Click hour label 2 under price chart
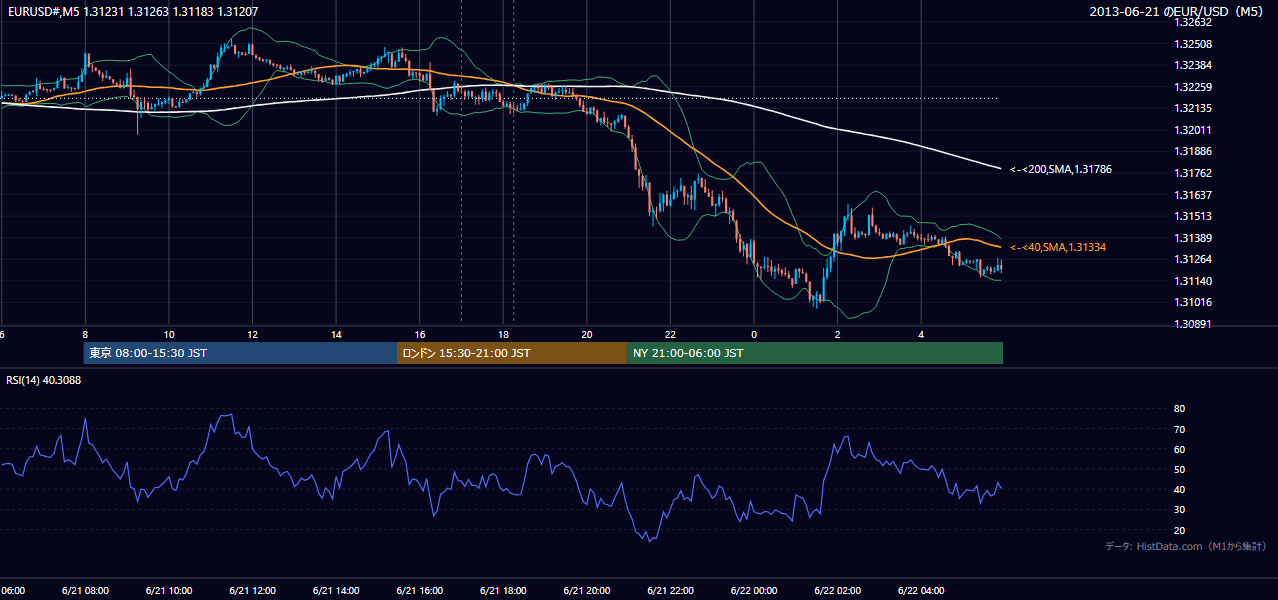Screen dimensions: 1278x600 [x=838, y=334]
